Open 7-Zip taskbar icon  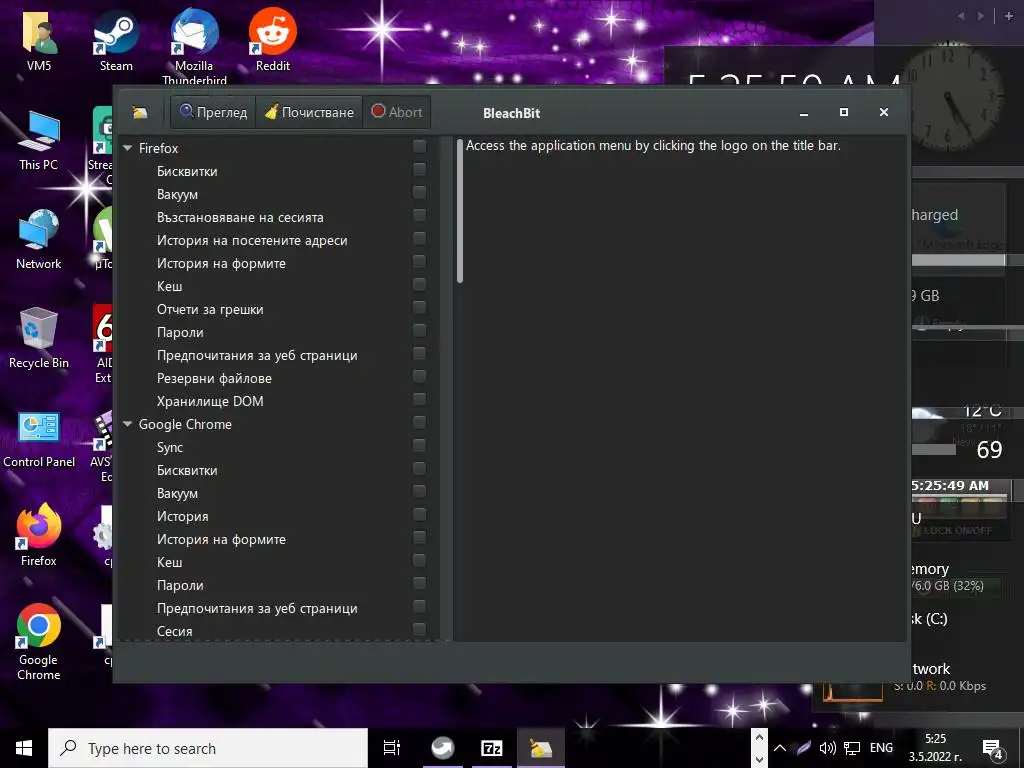coord(491,748)
